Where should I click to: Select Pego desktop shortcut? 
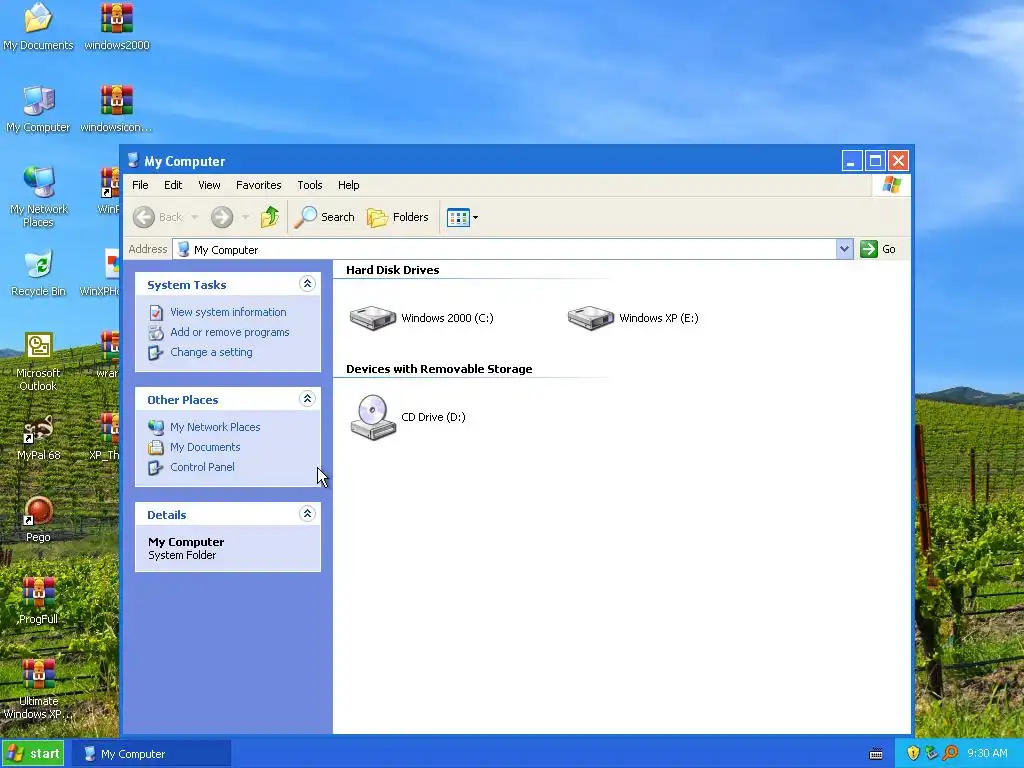click(38, 519)
